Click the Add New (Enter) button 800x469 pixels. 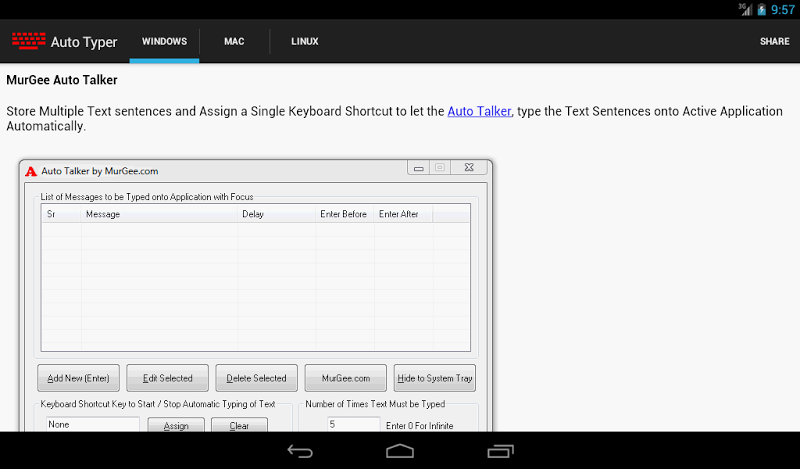pyautogui.click(x=78, y=378)
